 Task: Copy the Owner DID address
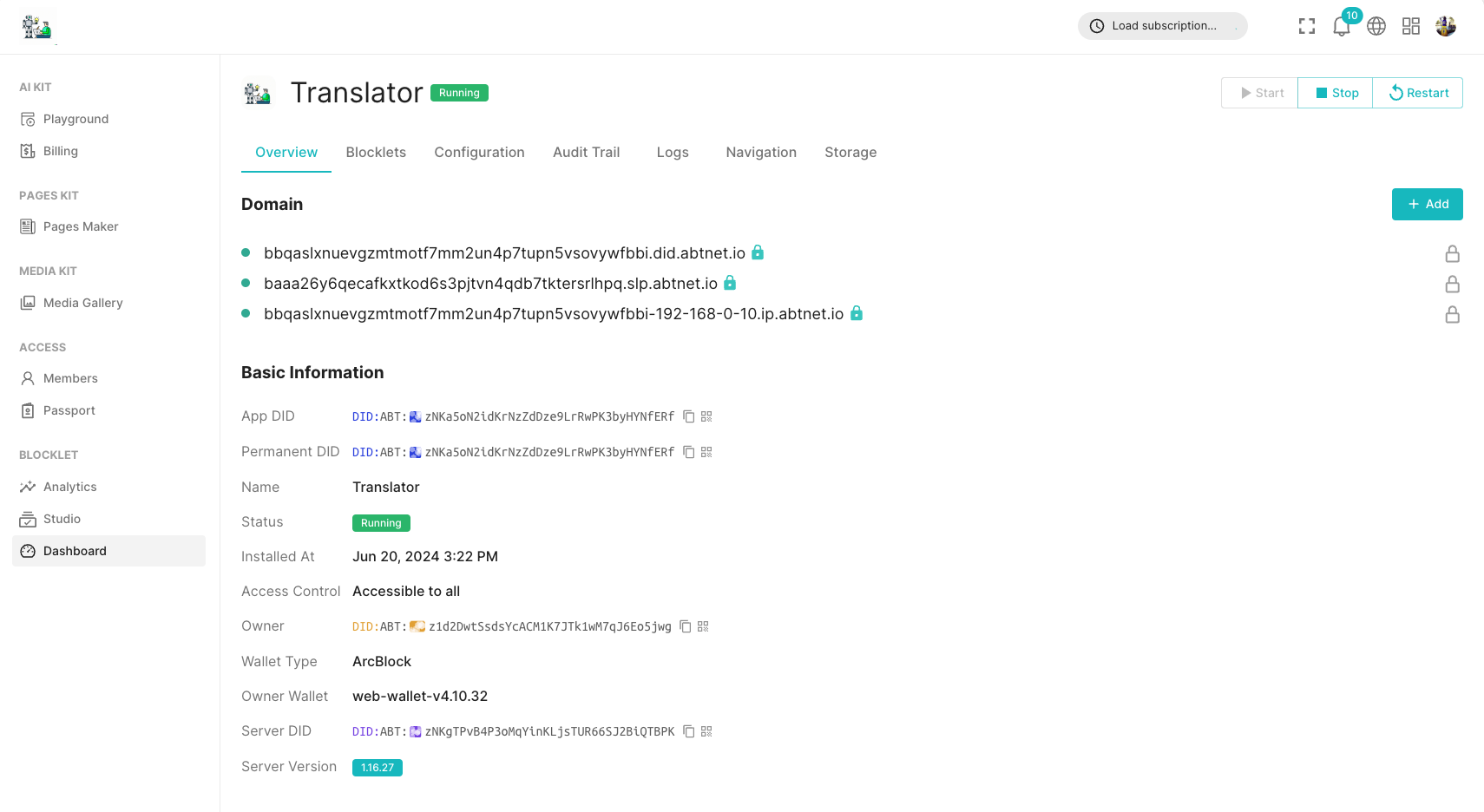(685, 626)
